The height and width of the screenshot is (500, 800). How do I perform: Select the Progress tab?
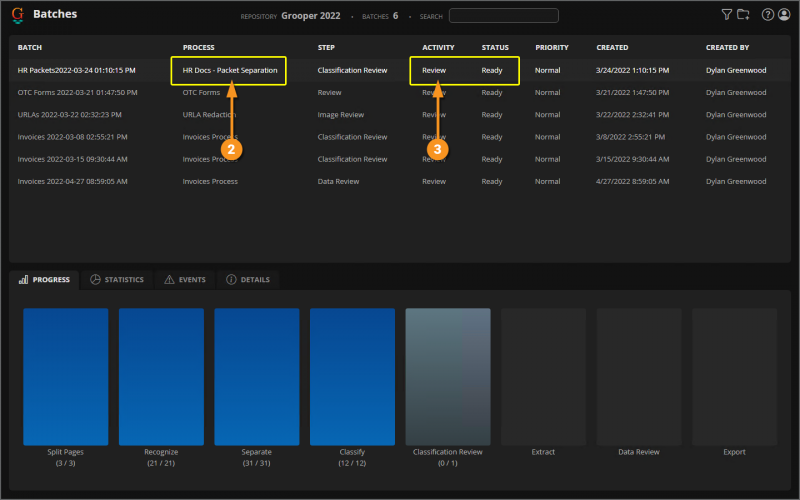(x=44, y=280)
